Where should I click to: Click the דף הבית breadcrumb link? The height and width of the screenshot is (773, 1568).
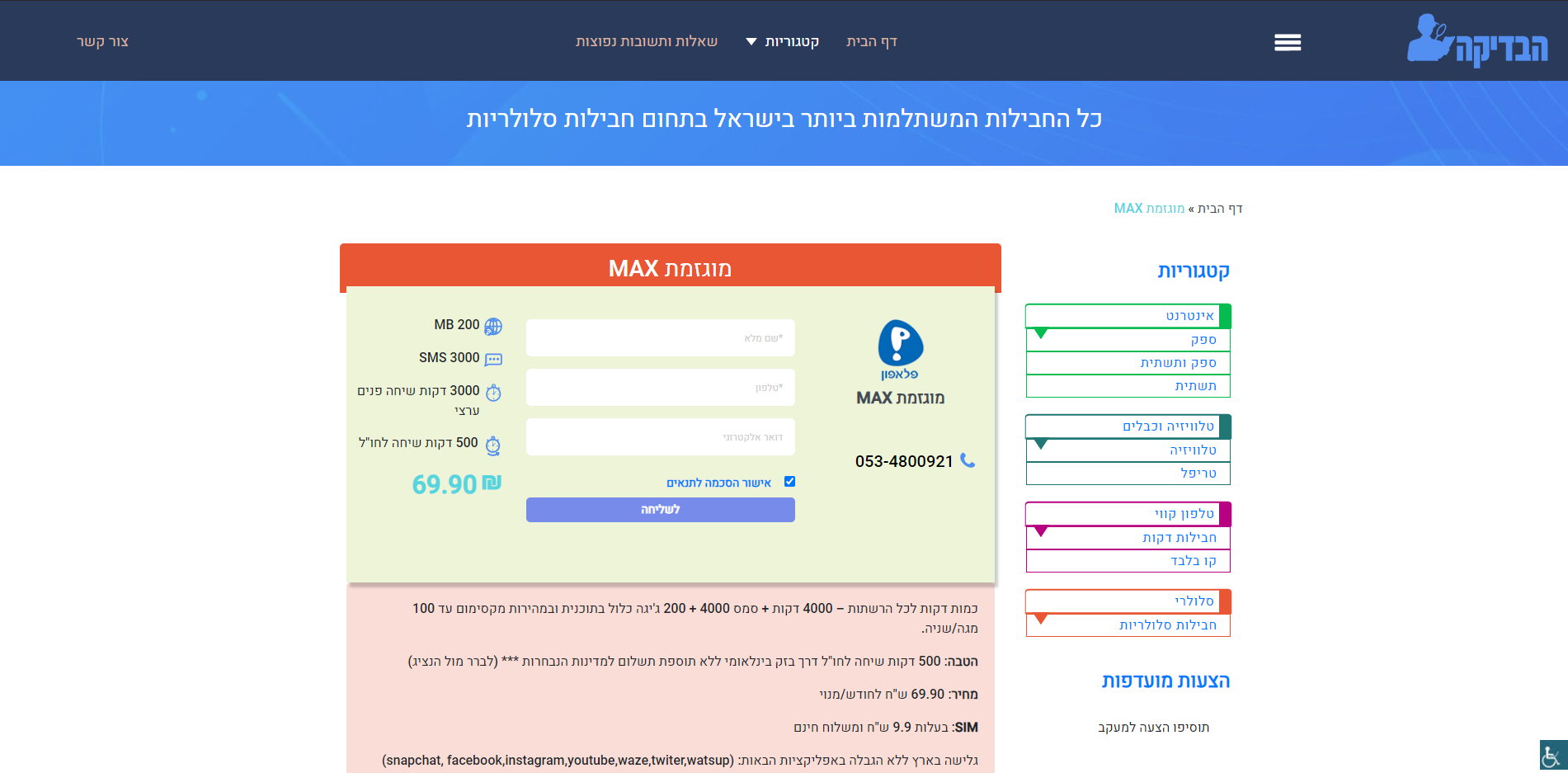(x=1220, y=209)
